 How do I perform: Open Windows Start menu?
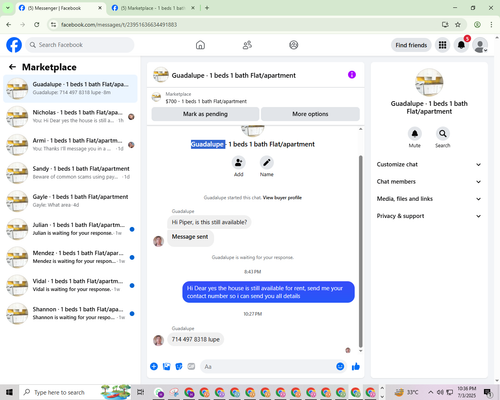pos(9,392)
